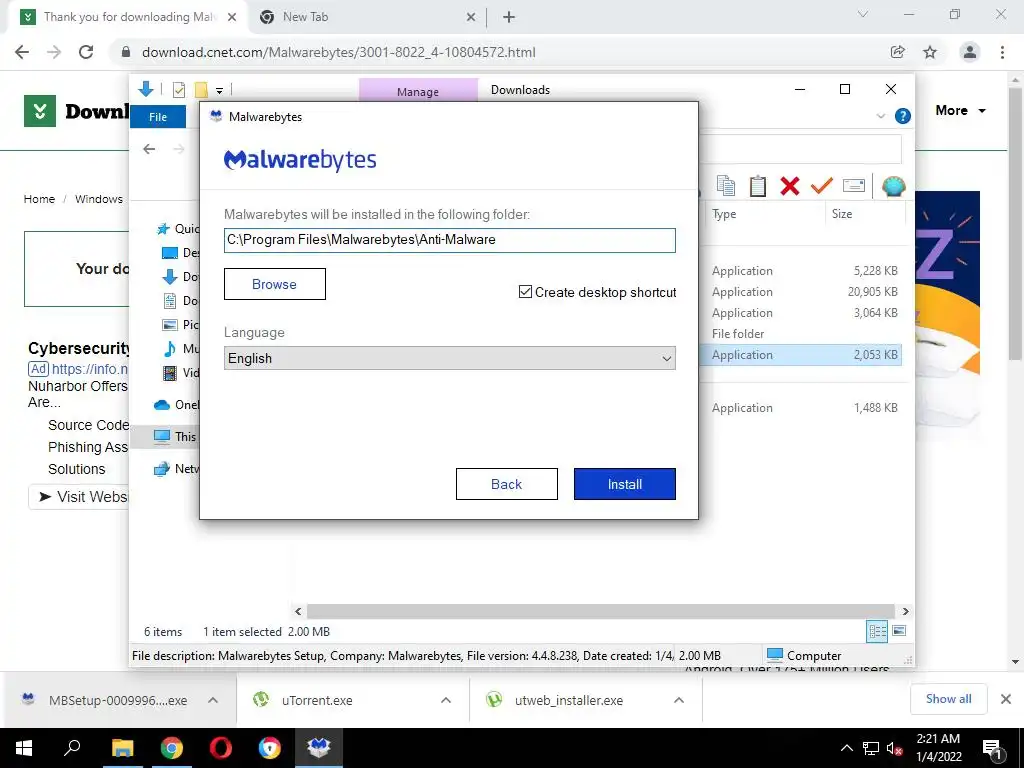Switch to large icons view in Explorer

pyautogui.click(x=899, y=631)
